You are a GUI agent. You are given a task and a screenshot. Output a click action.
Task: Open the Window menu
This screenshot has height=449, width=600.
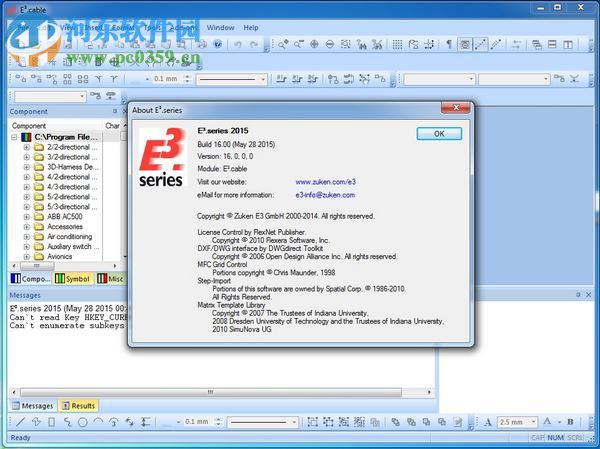tap(220, 28)
